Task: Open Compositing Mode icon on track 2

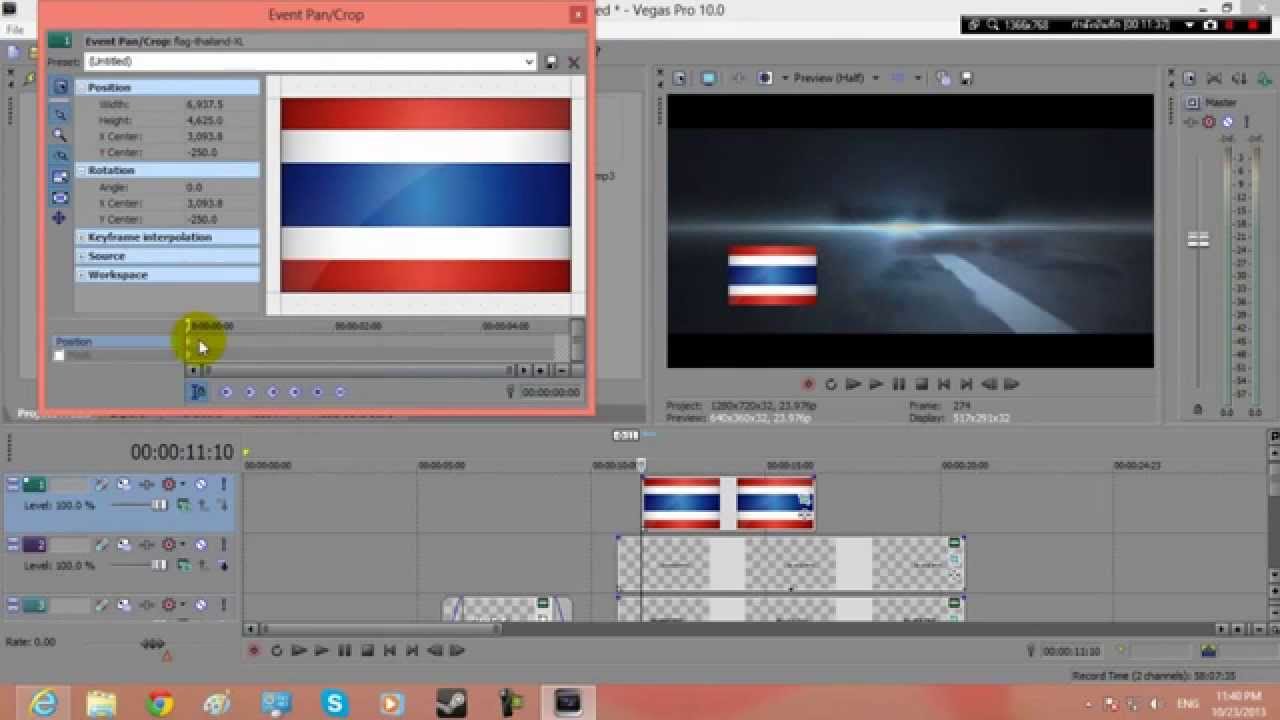Action: tap(185, 566)
